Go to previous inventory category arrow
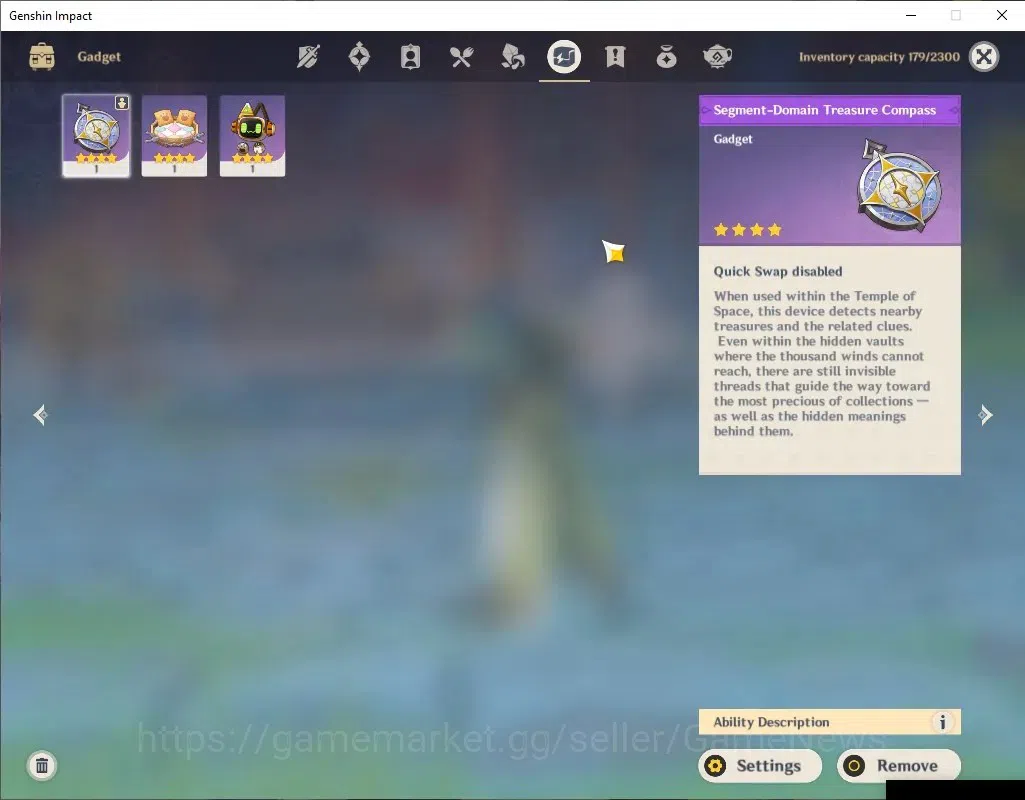This screenshot has height=800, width=1025. click(x=41, y=415)
